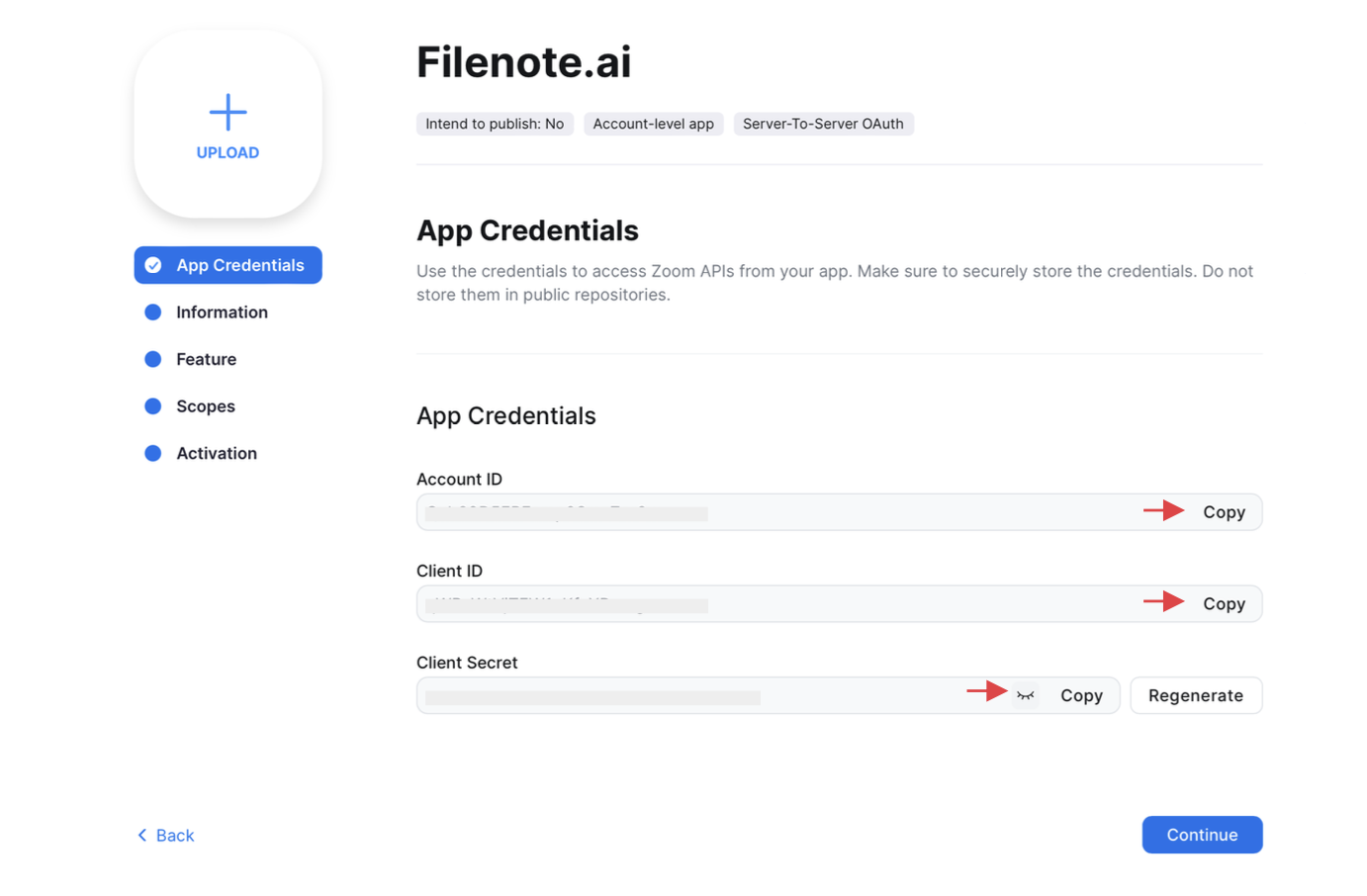Click the Scopes step dot

click(x=153, y=406)
